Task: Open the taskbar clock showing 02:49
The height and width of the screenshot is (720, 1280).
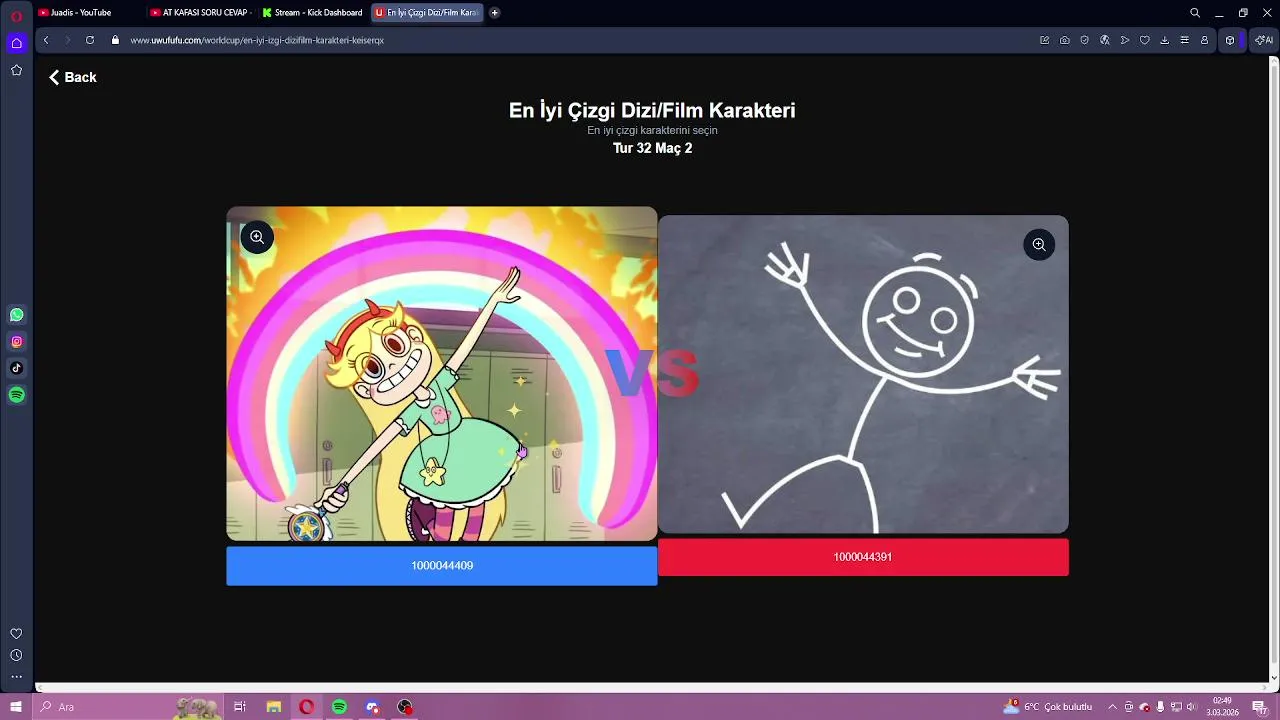Action: pos(1222,707)
